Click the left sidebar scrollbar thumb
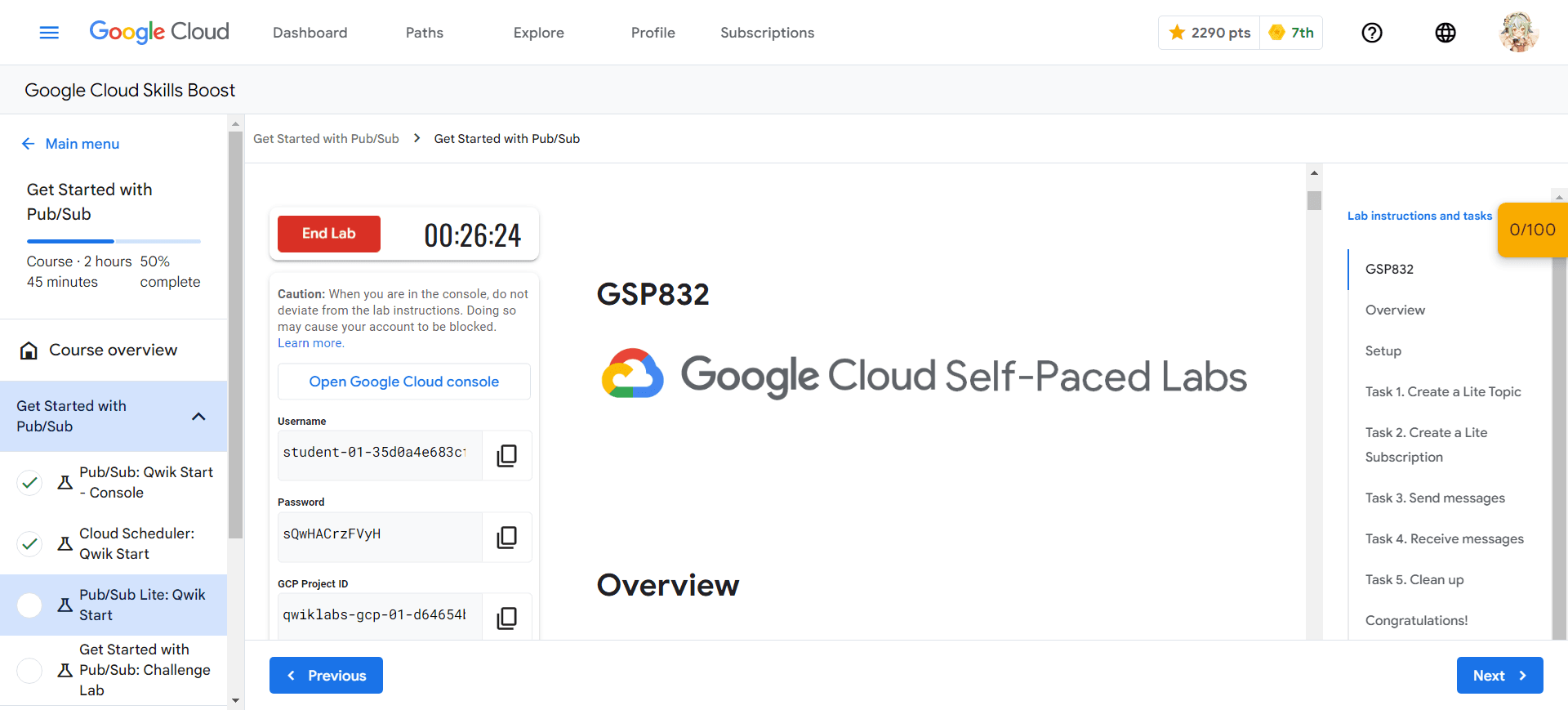 click(235, 335)
